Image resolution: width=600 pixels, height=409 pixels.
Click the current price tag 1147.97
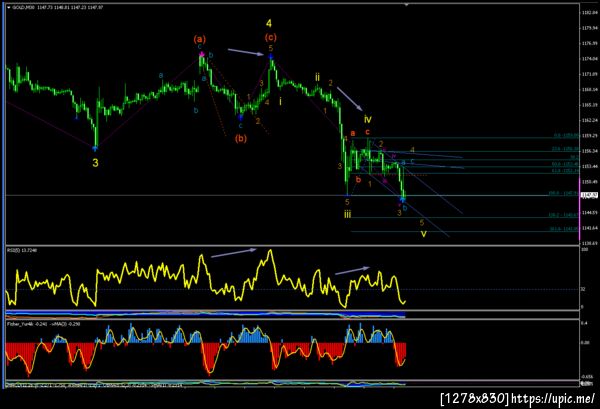coord(589,196)
